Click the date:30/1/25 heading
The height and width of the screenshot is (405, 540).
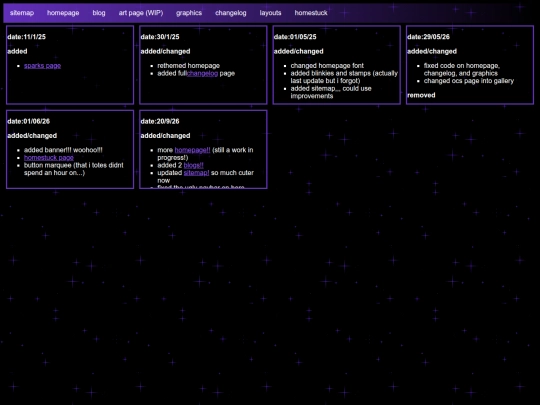click(160, 37)
